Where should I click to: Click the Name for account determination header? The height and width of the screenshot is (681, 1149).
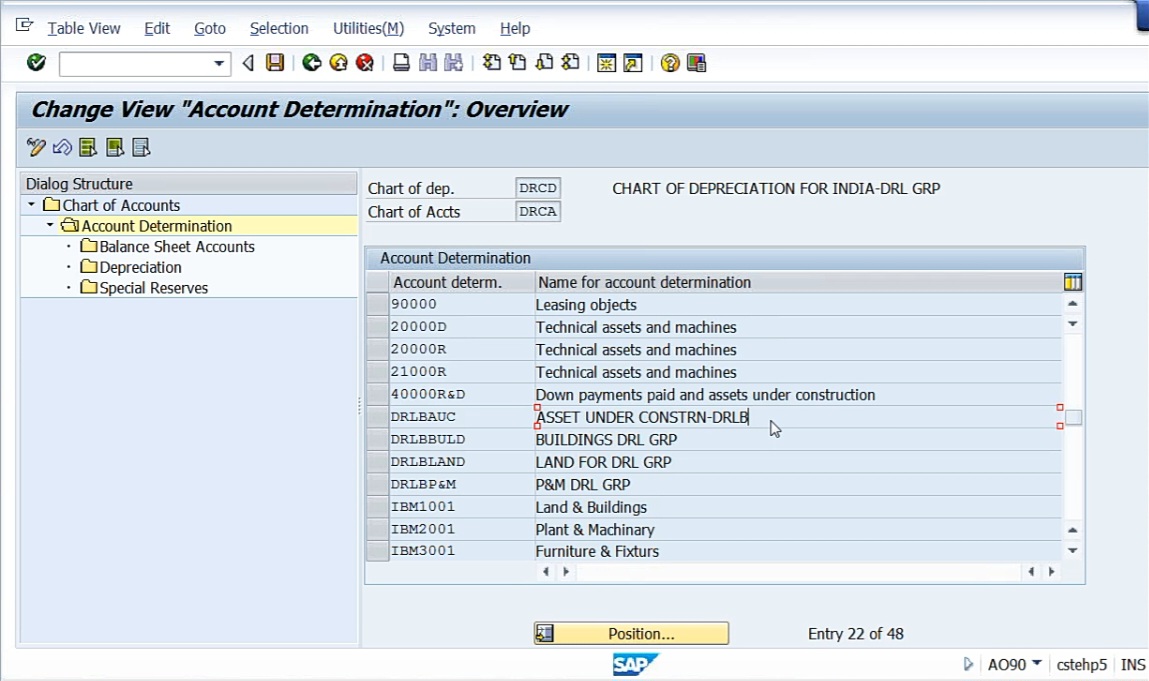(x=798, y=282)
